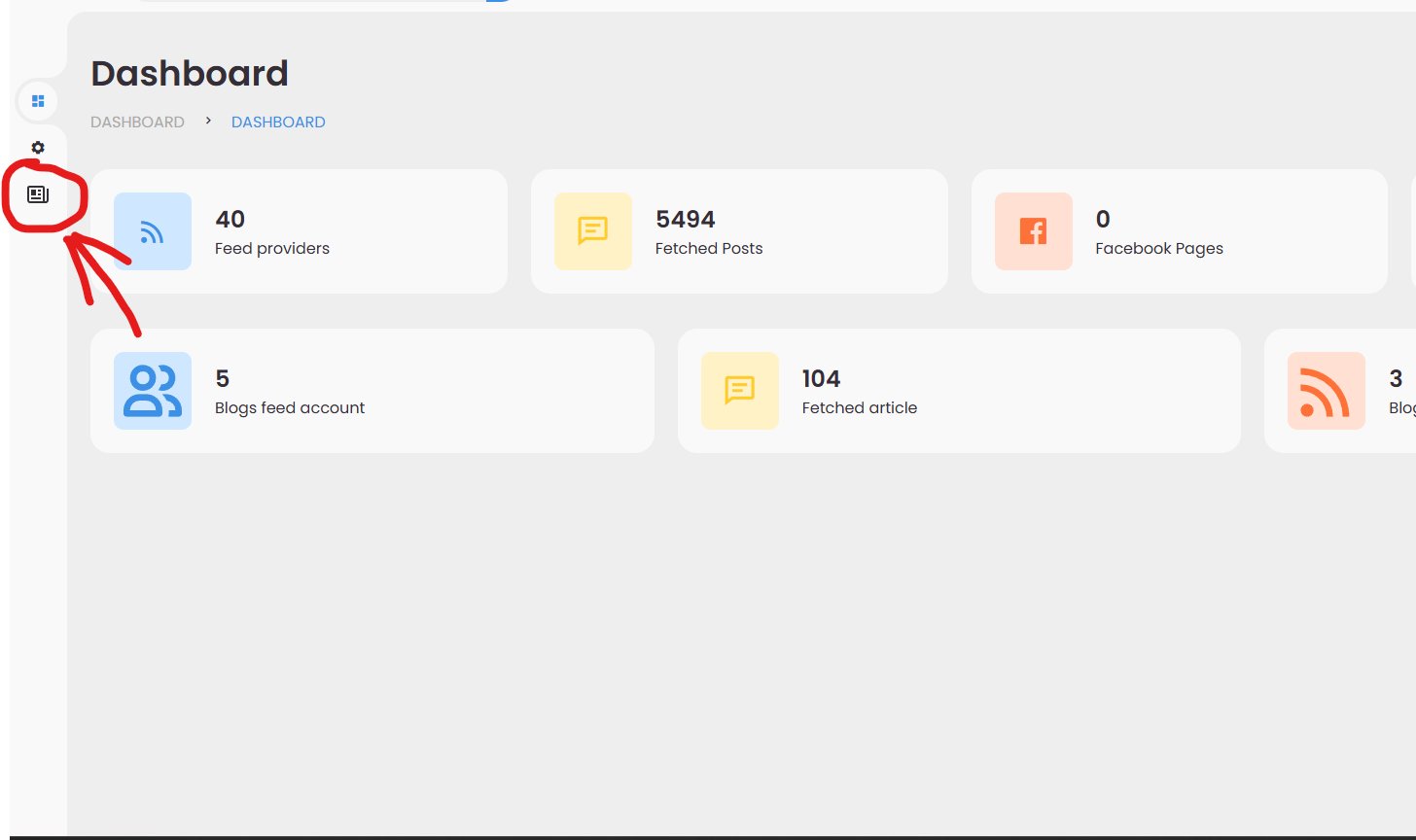
Task: Click the 40 feed providers count
Action: 230,219
